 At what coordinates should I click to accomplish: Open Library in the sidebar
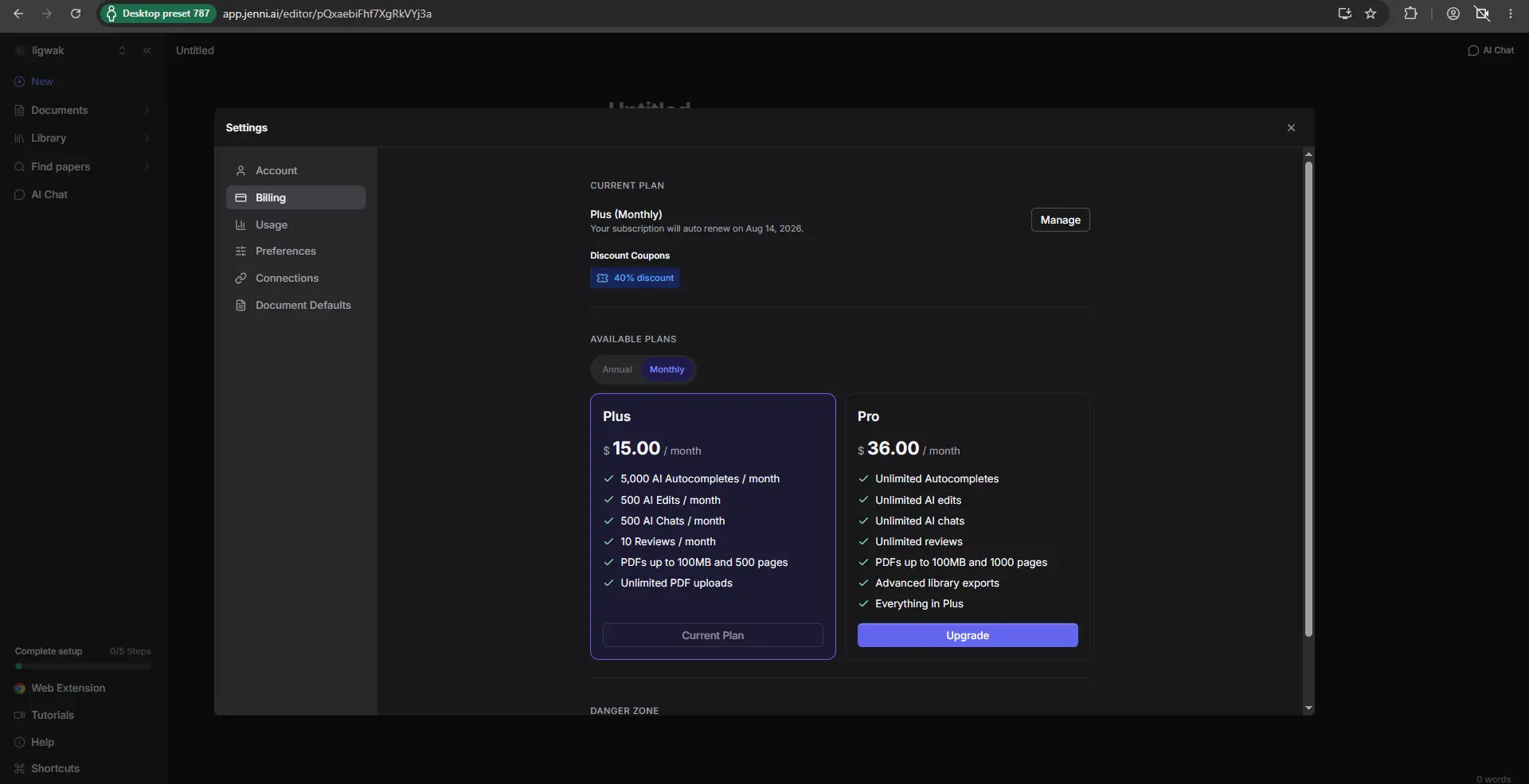pyautogui.click(x=49, y=138)
